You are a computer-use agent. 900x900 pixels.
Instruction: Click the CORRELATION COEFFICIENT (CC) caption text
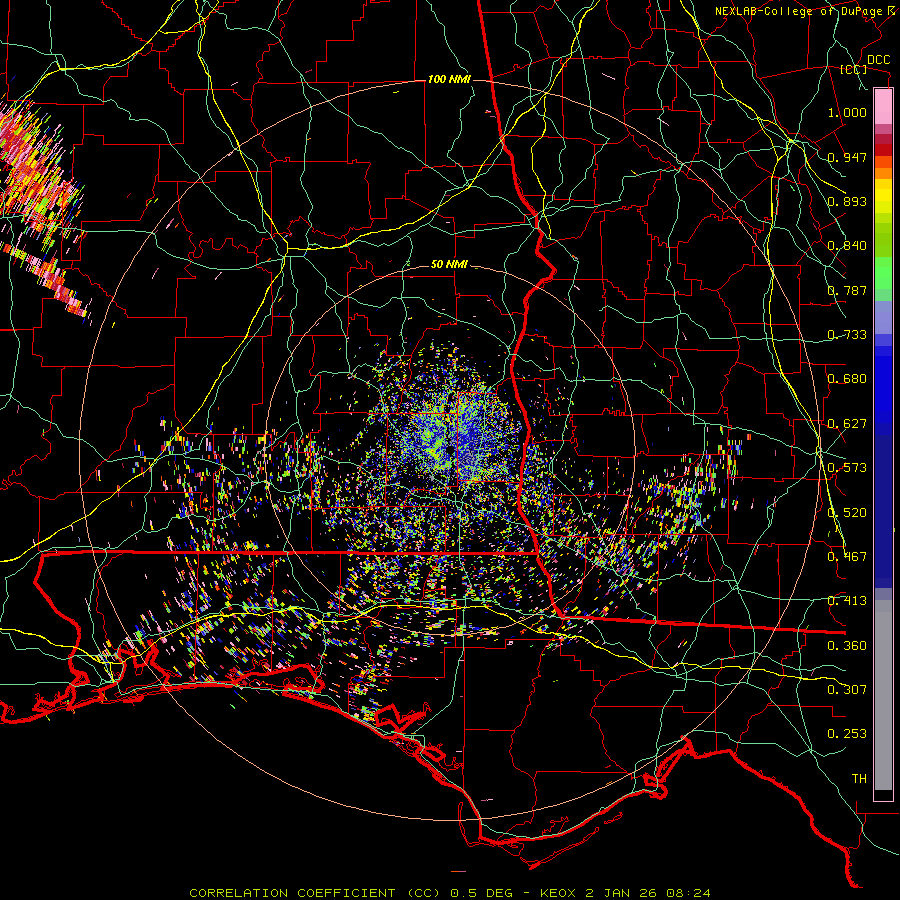click(316, 893)
